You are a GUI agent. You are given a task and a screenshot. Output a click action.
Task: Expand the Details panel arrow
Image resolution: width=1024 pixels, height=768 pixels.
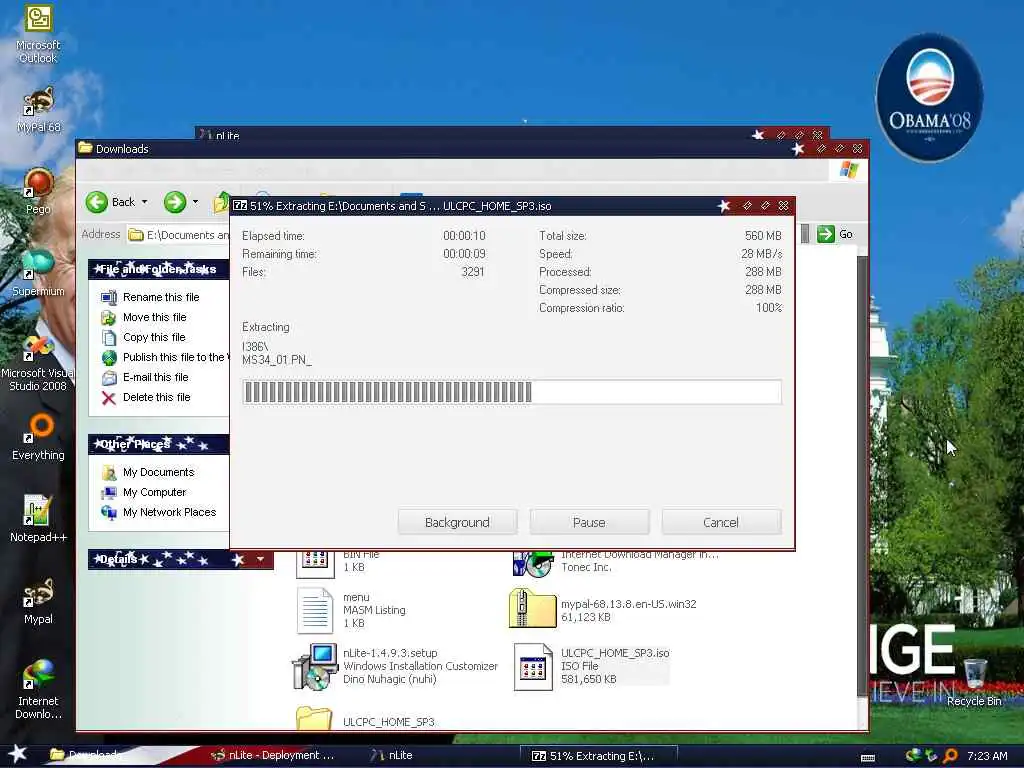click(261, 559)
